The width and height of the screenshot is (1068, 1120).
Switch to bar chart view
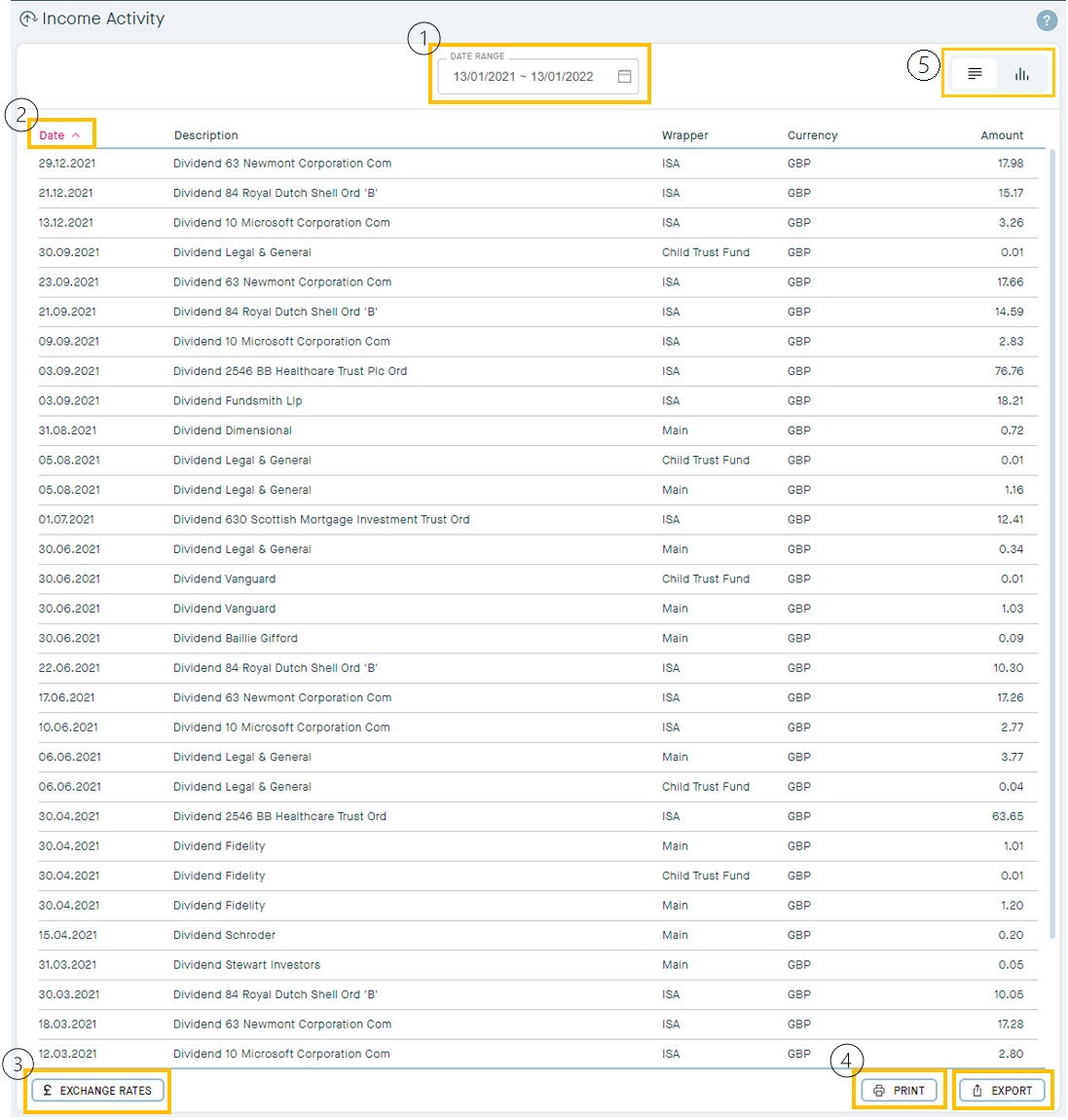point(1021,74)
